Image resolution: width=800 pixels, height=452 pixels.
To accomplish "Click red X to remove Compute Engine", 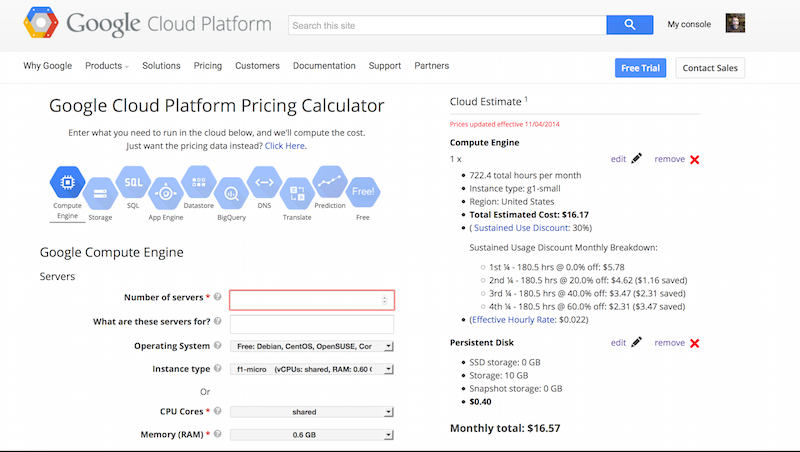I will (x=694, y=160).
